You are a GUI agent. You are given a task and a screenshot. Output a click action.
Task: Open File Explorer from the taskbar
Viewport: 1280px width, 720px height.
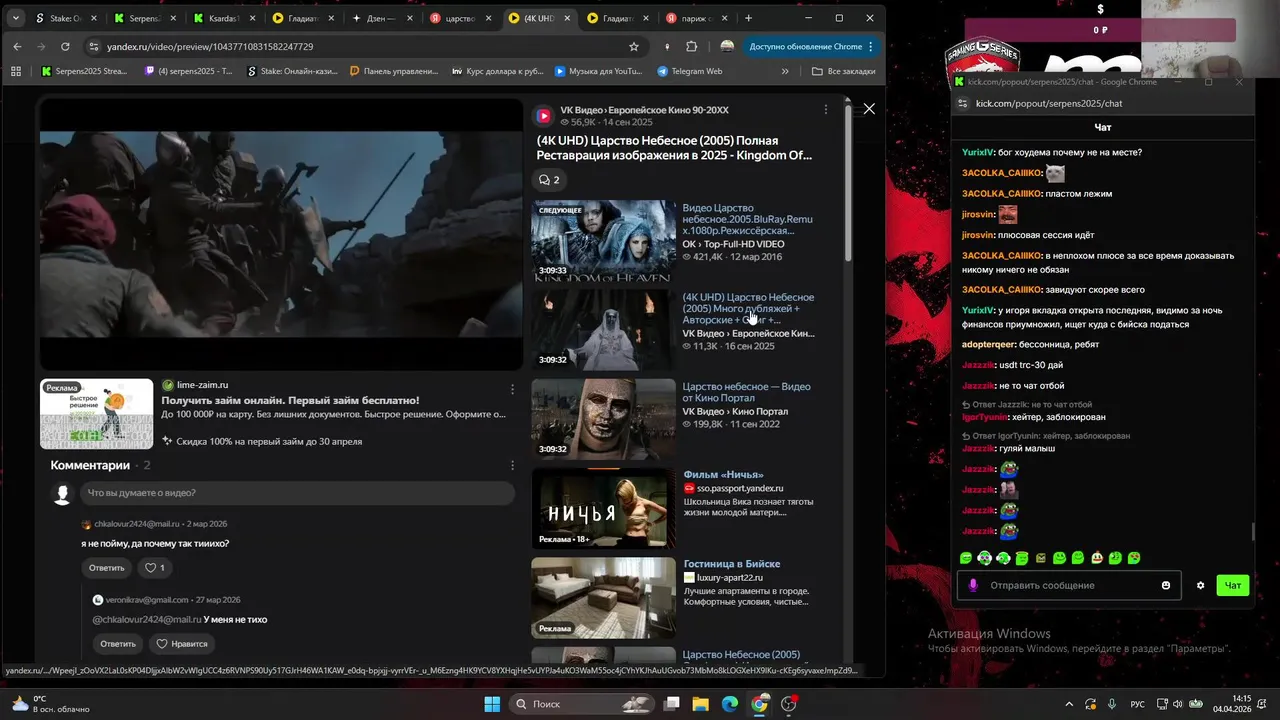point(701,704)
